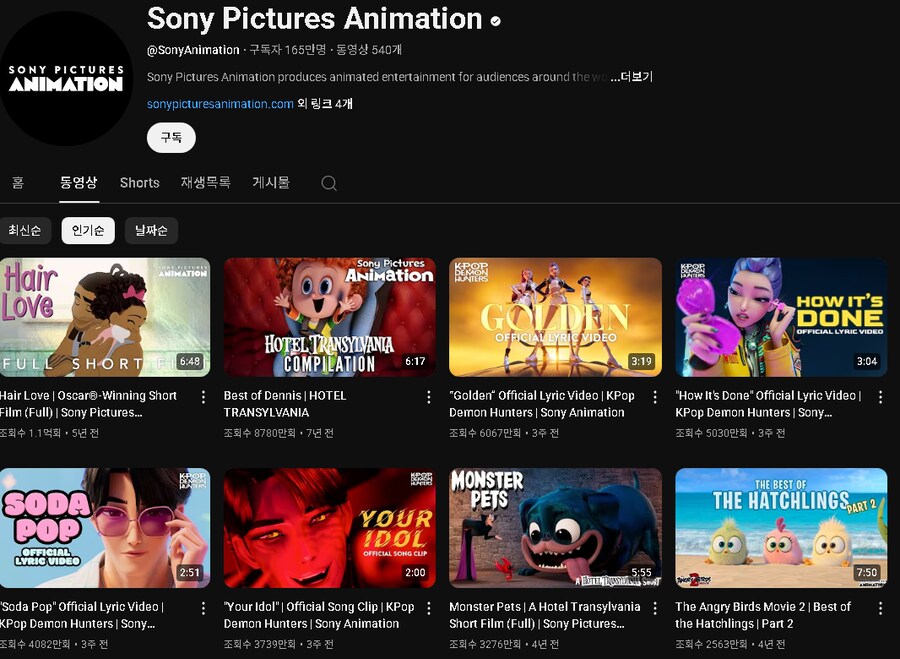Open the "Golden" Official Lyric Video title
The height and width of the screenshot is (659, 900).
[542, 404]
